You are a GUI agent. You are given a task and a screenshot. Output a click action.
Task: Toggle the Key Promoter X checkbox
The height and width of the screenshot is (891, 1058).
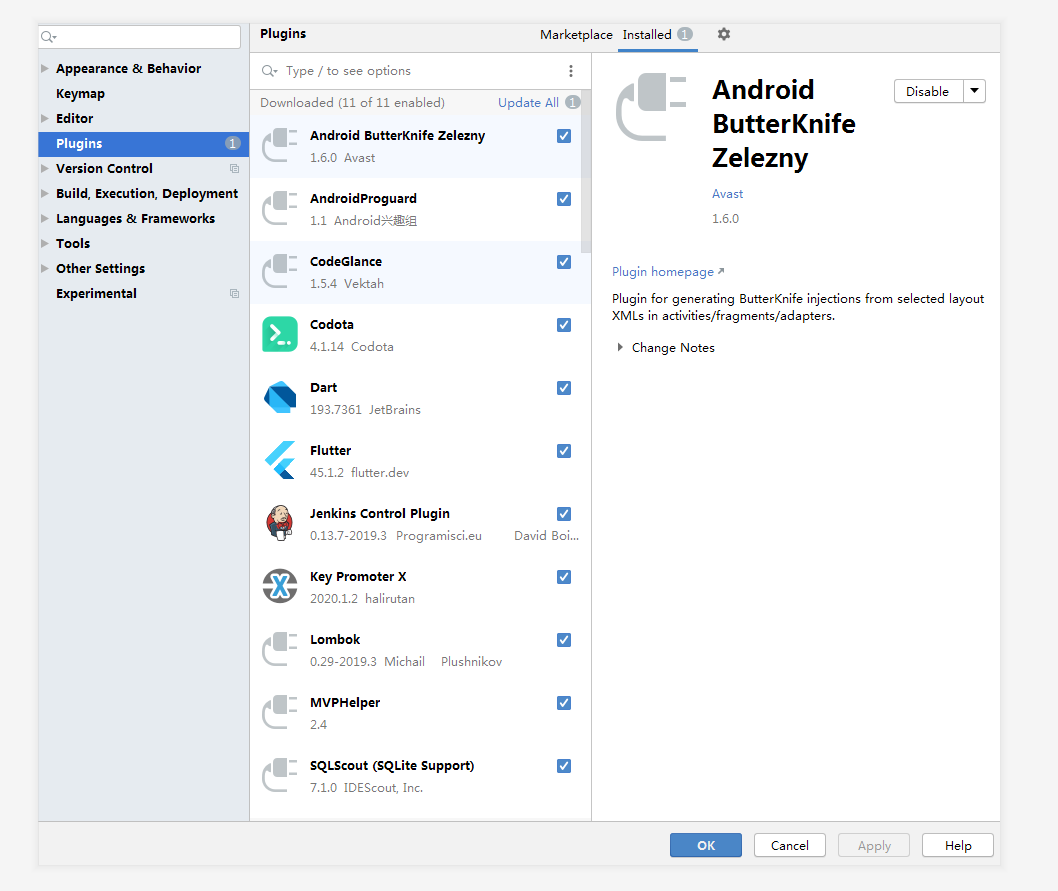point(564,576)
